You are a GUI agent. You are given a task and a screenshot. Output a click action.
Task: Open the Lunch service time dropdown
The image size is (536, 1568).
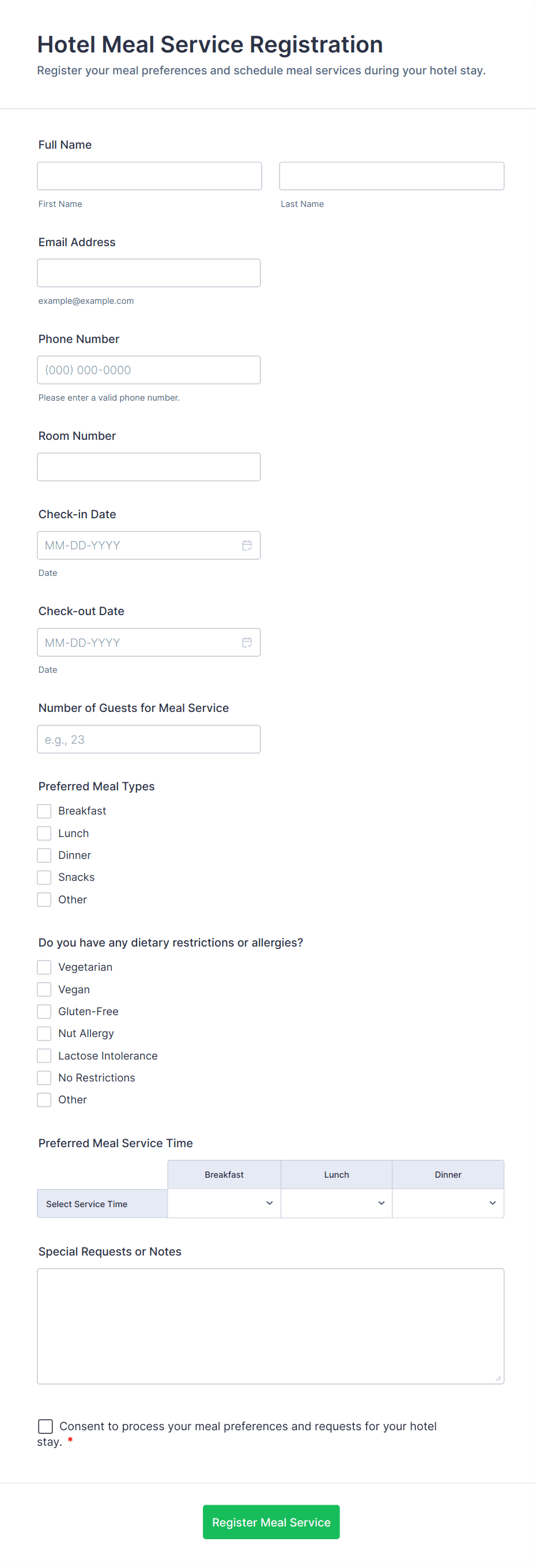tap(337, 1204)
